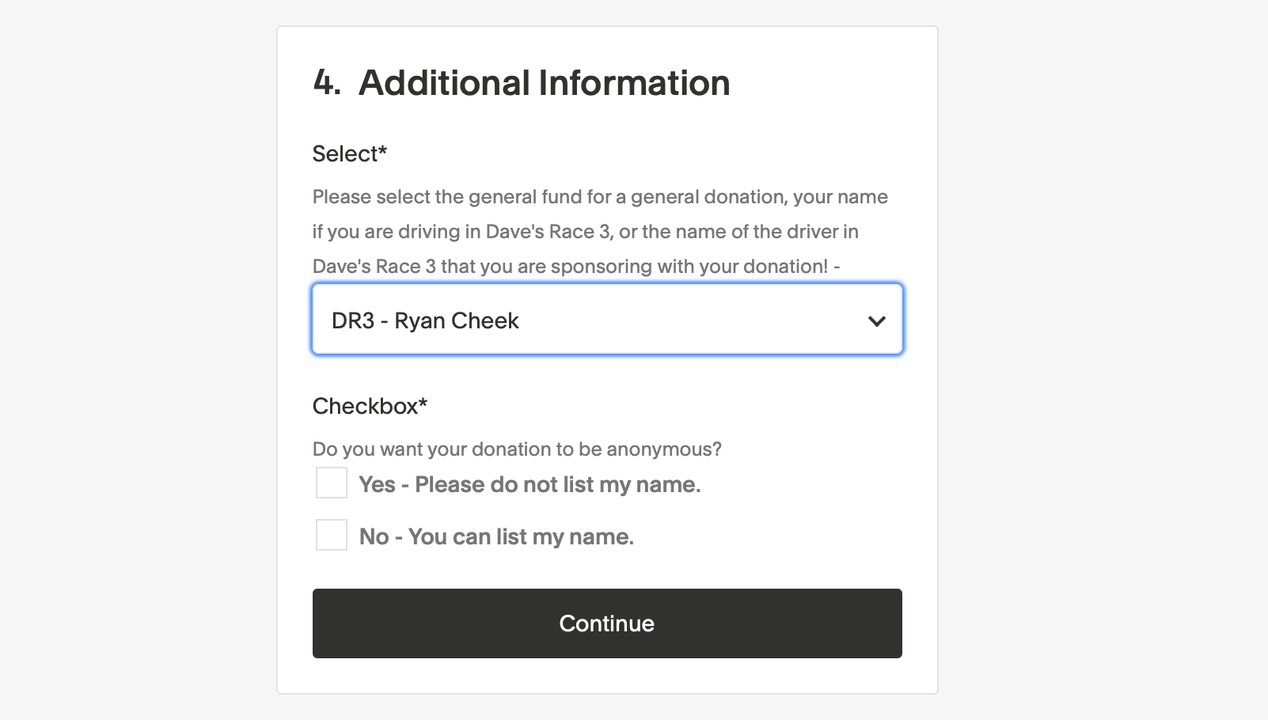Click the step number '4.' in the heading
The width and height of the screenshot is (1268, 720).
point(327,83)
